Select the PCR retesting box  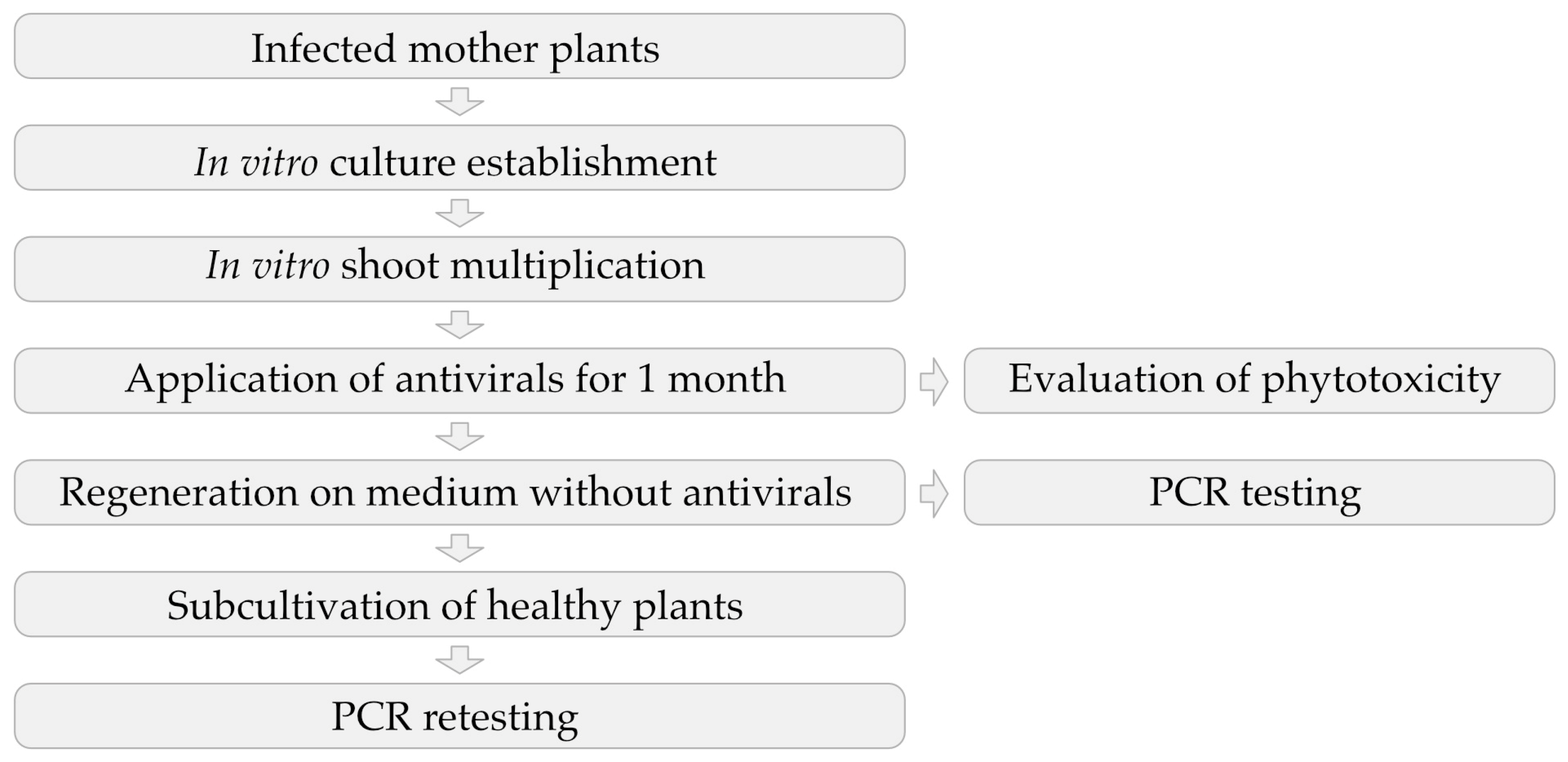pyautogui.click(x=460, y=716)
